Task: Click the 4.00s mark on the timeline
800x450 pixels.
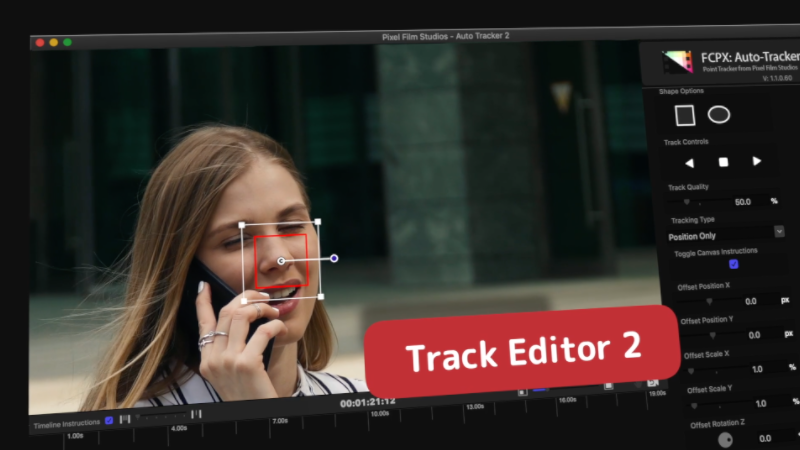Action: pyautogui.click(x=179, y=428)
